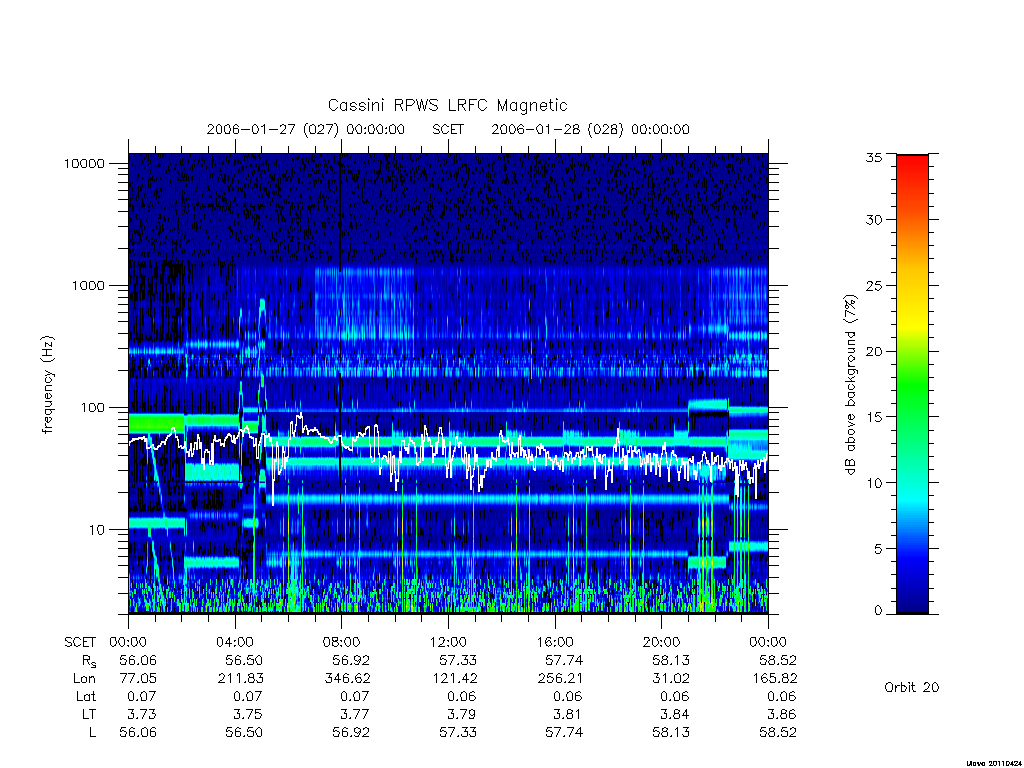Click the LT value "3.84"
1024x768 pixels.
click(675, 714)
